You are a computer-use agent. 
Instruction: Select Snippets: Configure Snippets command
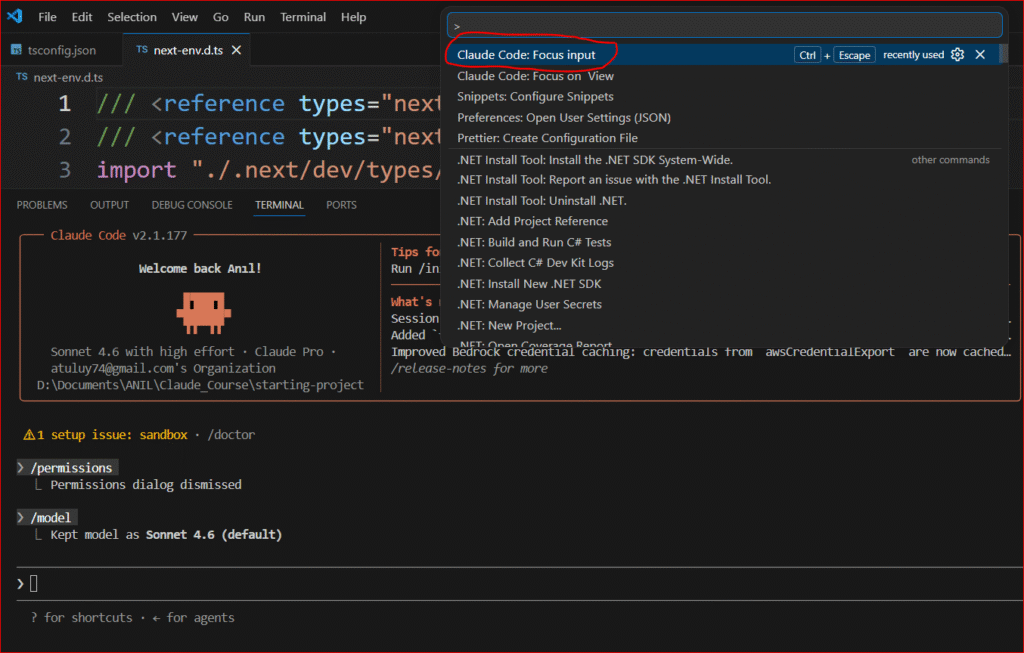pyautogui.click(x=723, y=97)
